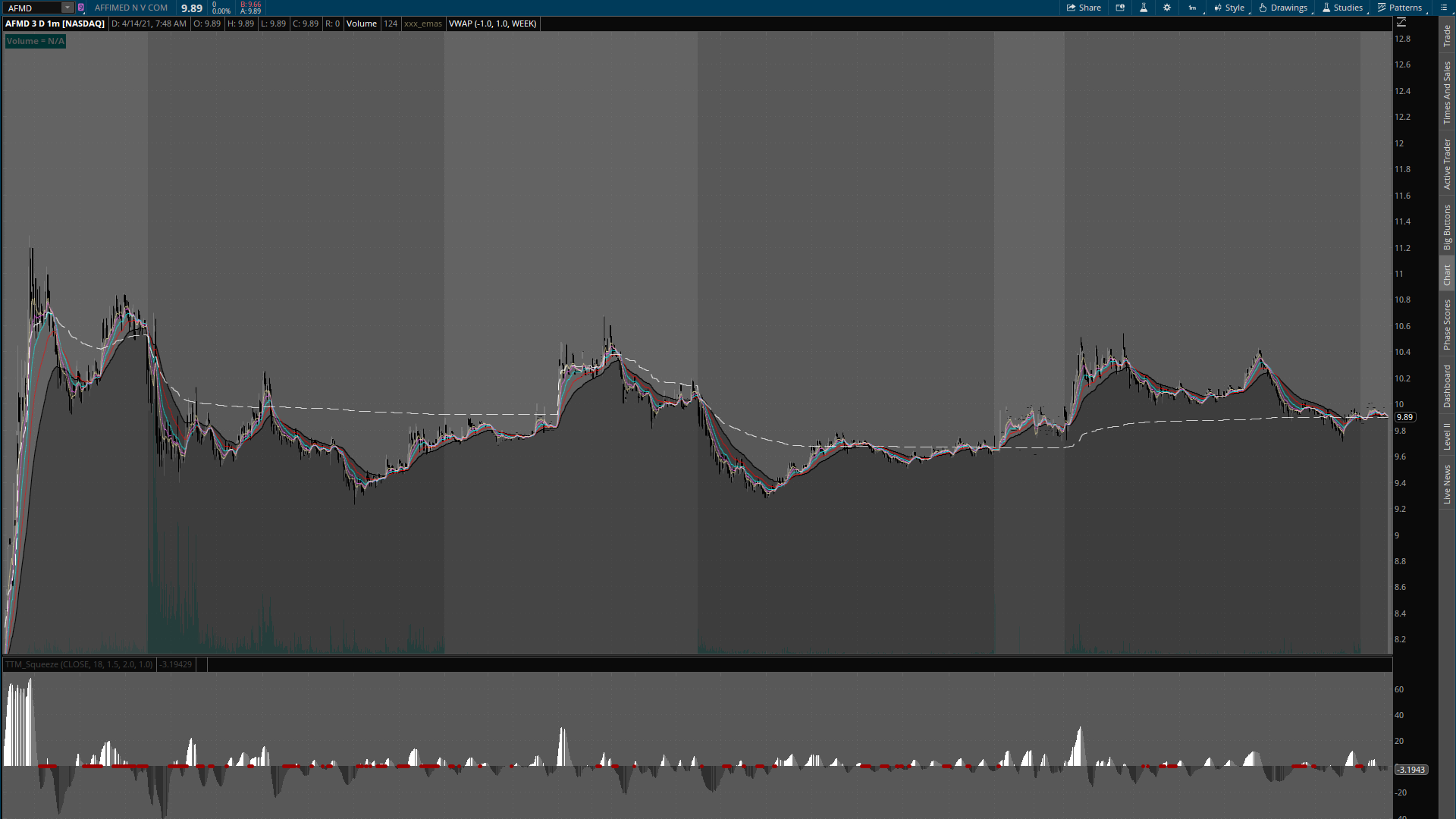Click the chart alert notification icon
This screenshot has width=1456, height=819.
(x=1120, y=8)
